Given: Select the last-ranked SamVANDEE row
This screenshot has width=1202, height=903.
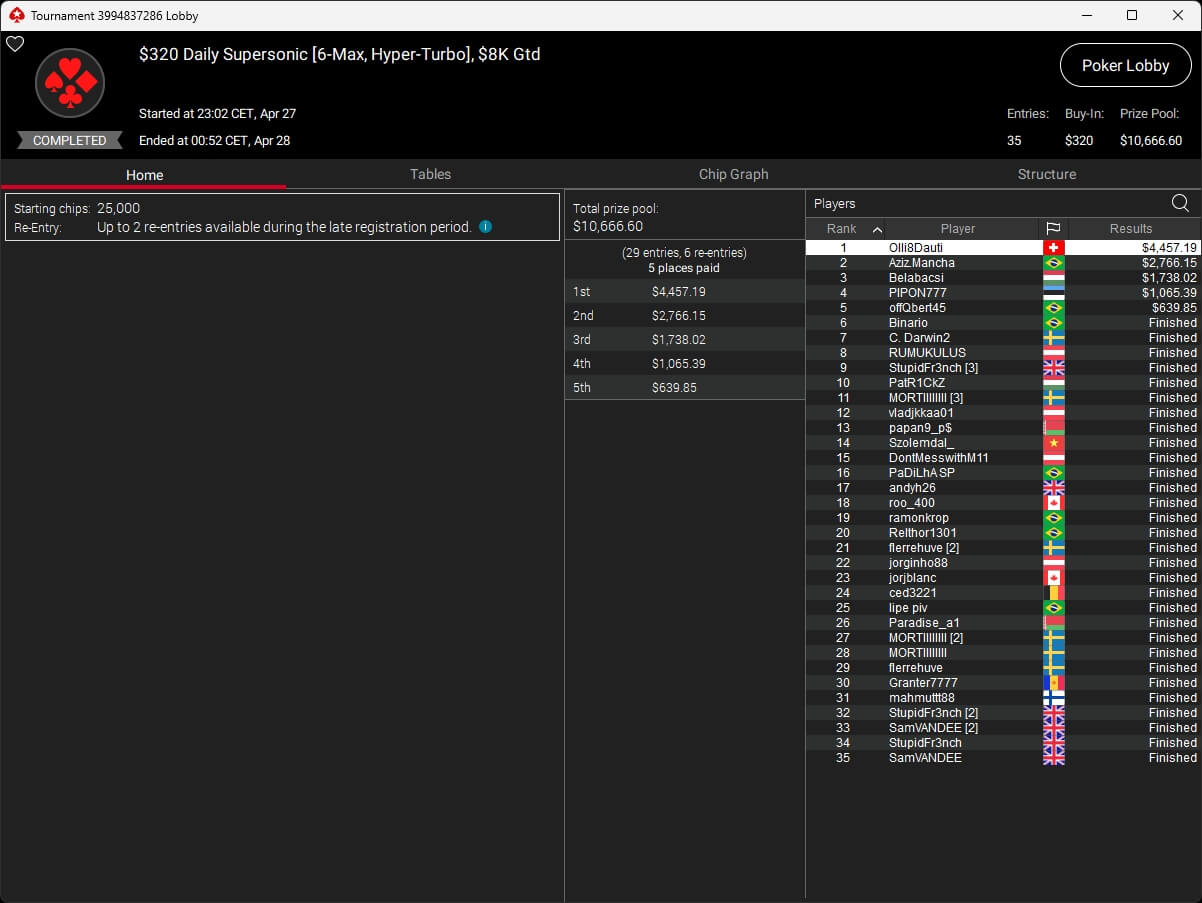Looking at the screenshot, I should [925, 758].
